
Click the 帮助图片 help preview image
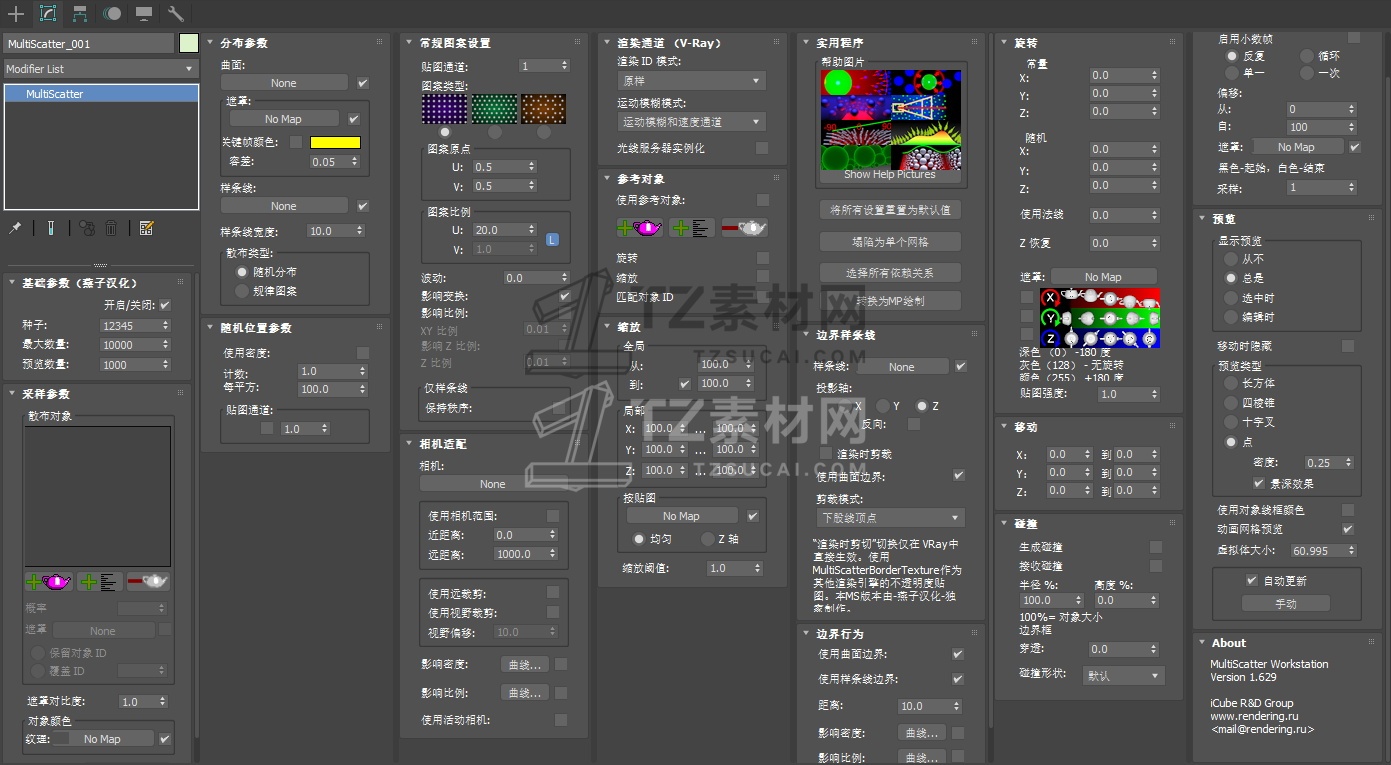[x=890, y=119]
